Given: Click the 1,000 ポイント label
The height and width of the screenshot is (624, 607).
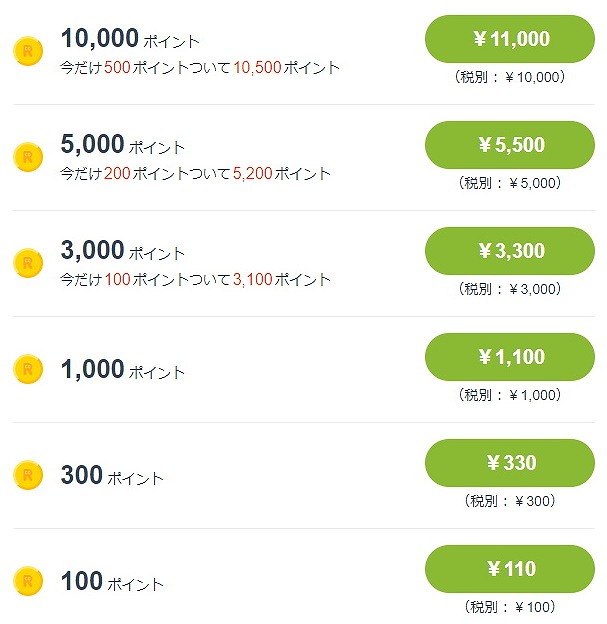Looking at the screenshot, I should coord(123,369).
